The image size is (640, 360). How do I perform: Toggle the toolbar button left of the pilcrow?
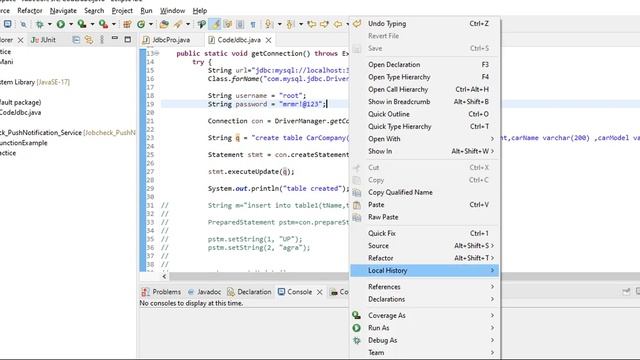[240, 24]
